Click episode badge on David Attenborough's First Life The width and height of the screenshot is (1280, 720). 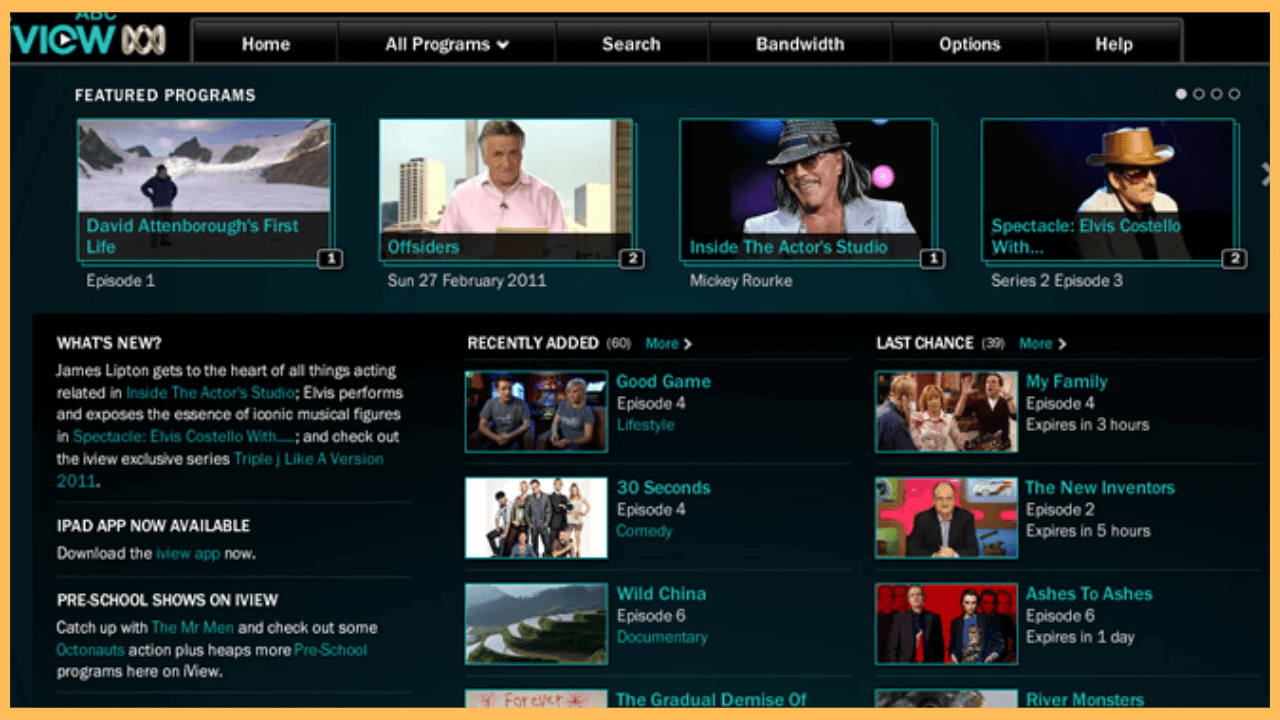pyautogui.click(x=330, y=259)
